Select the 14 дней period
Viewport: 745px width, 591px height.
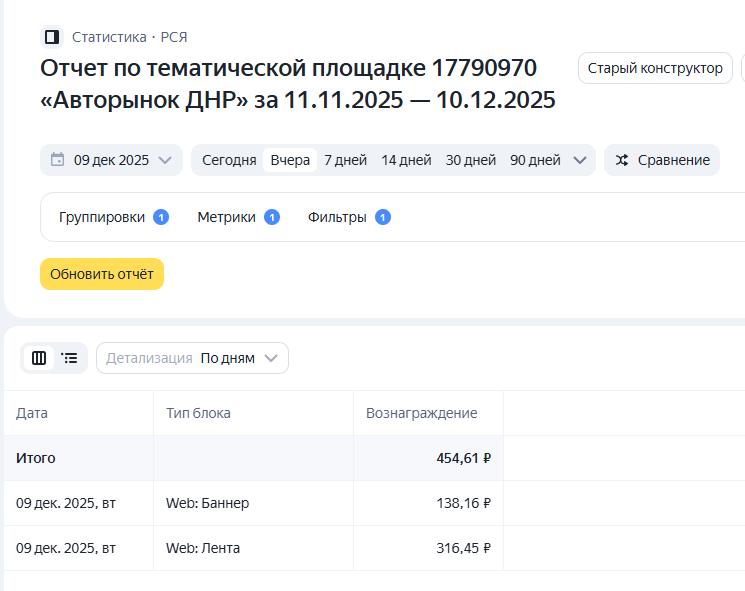point(406,160)
